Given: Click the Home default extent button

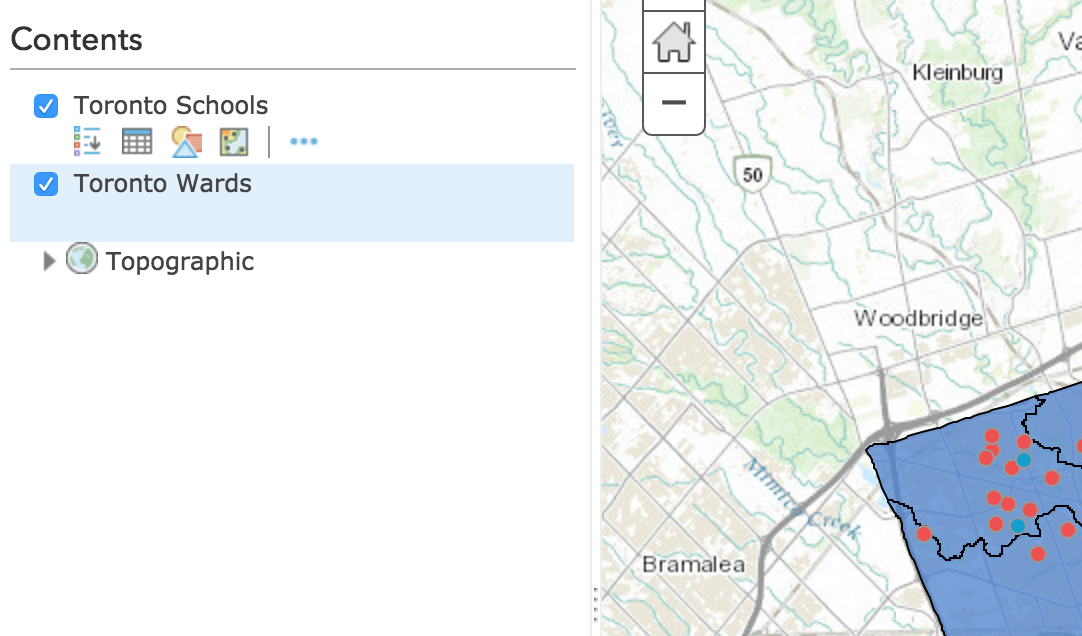Looking at the screenshot, I should 673,43.
